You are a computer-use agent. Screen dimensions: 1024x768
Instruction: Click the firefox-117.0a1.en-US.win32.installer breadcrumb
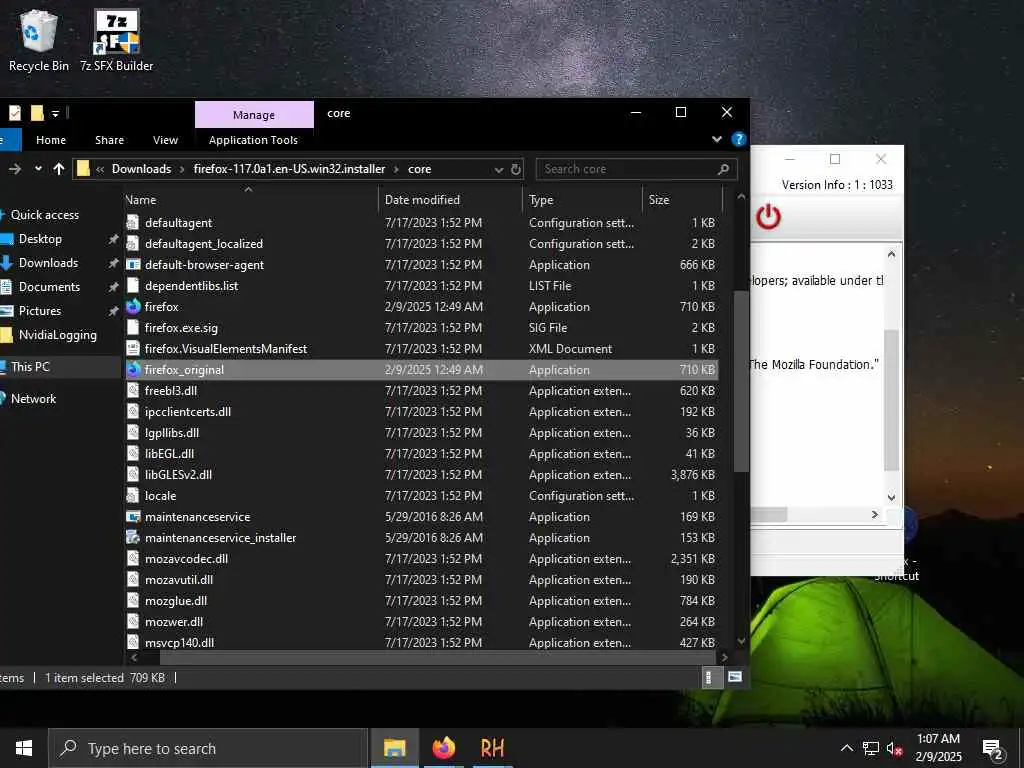tap(289, 168)
